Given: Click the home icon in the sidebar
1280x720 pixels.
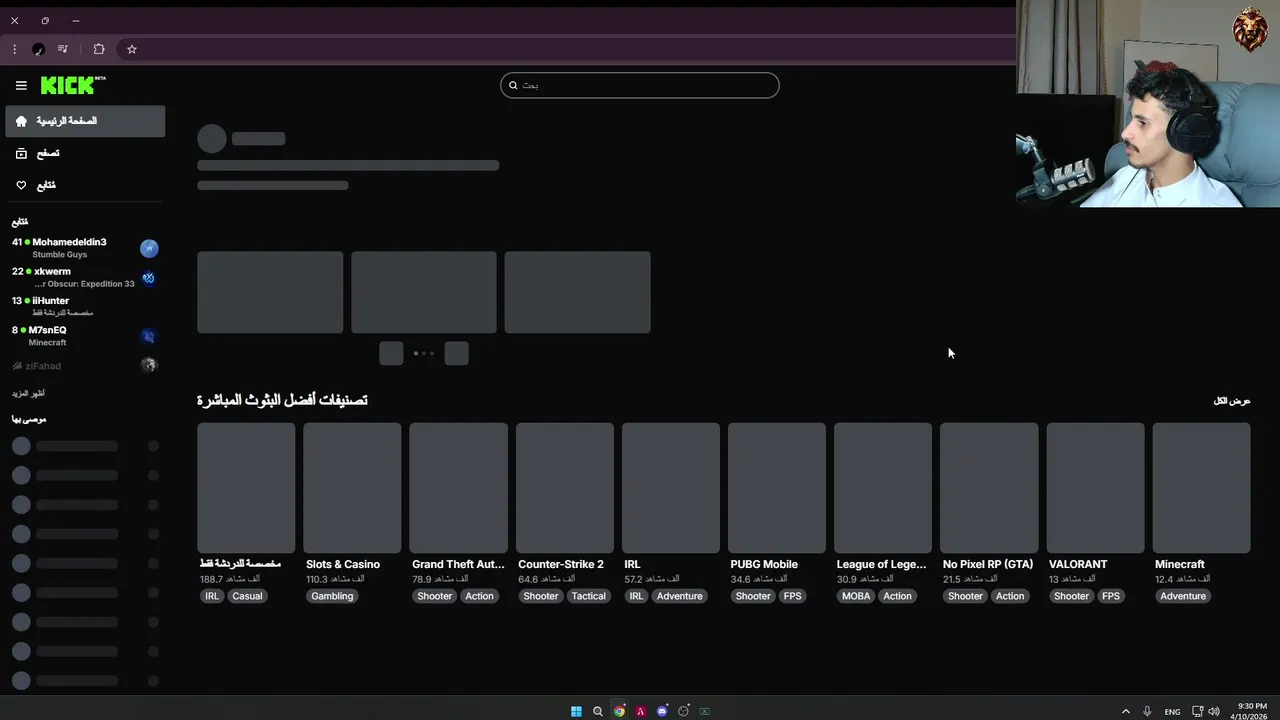Looking at the screenshot, I should pos(21,121).
